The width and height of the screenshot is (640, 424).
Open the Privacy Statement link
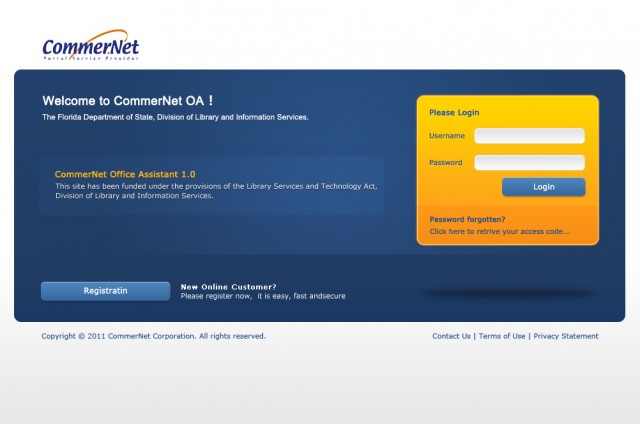pos(566,336)
